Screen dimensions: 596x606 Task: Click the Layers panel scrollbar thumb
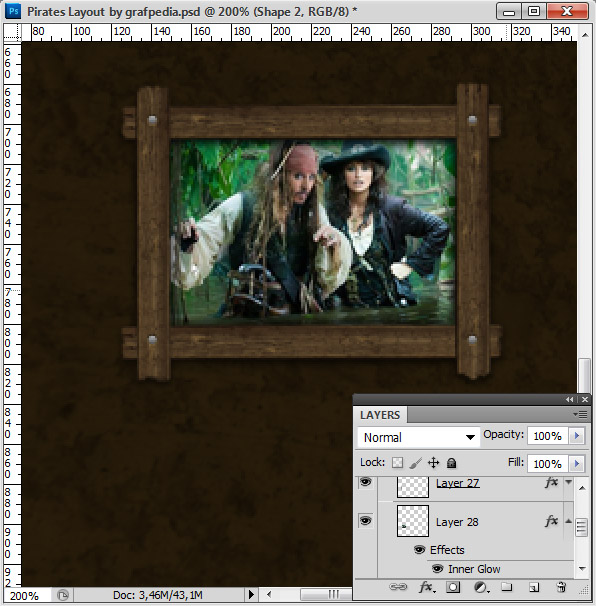point(582,527)
